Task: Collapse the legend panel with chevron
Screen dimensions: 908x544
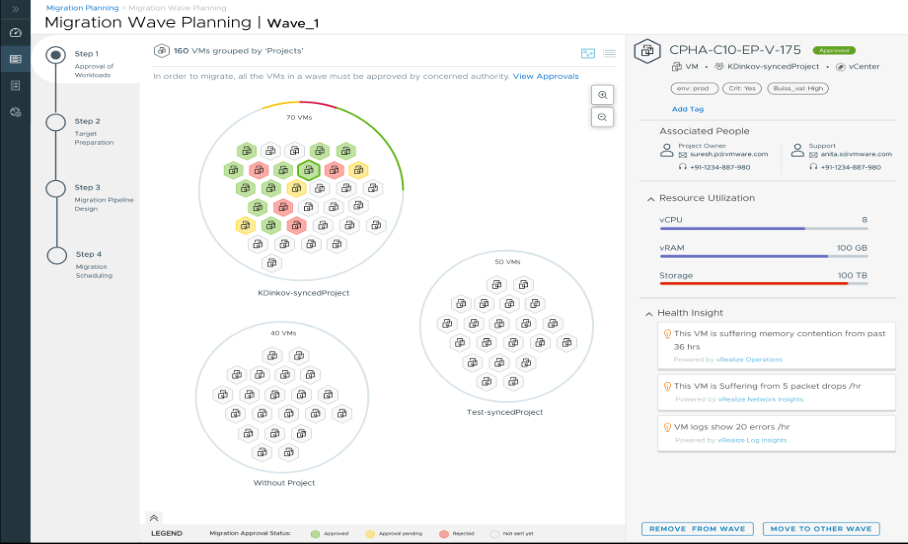Action: pos(154,517)
